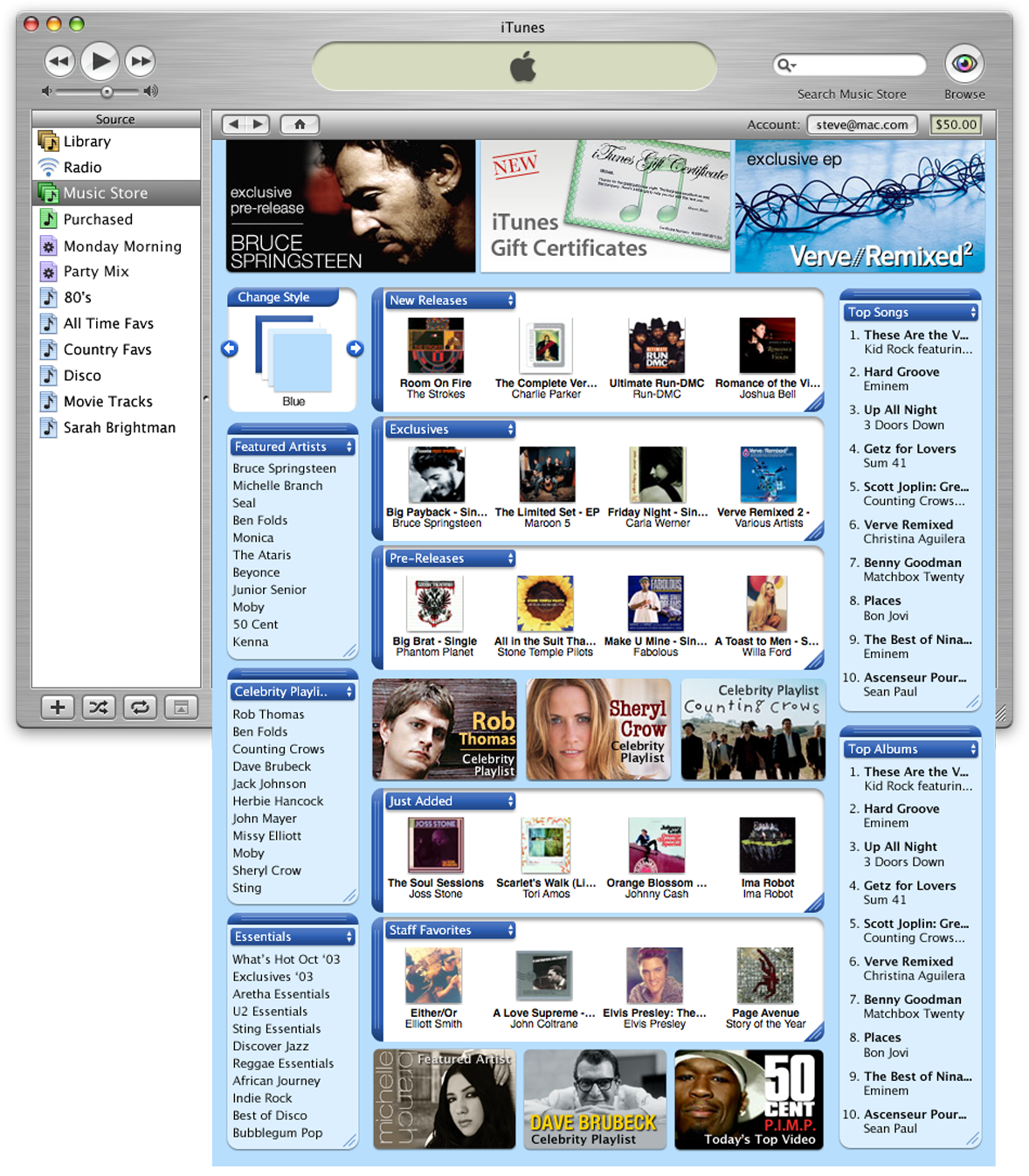Click the Search Music Store field
Screen dimensions: 1029x1176
click(850, 65)
